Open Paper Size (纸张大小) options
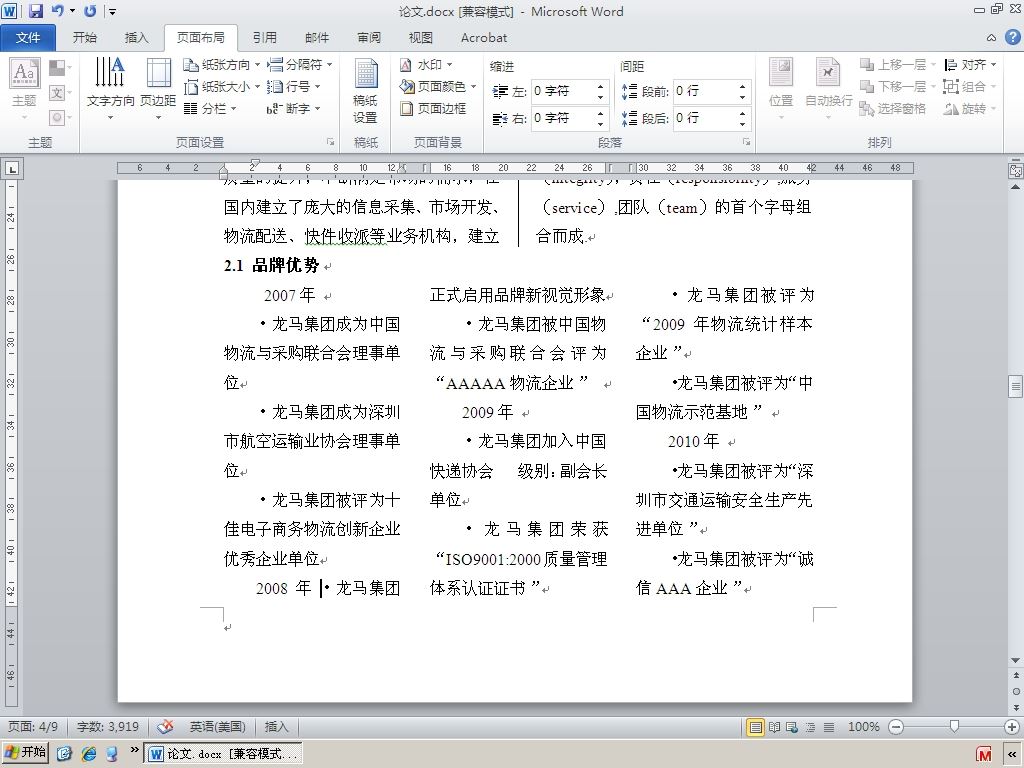1024x768 pixels. [x=221, y=86]
